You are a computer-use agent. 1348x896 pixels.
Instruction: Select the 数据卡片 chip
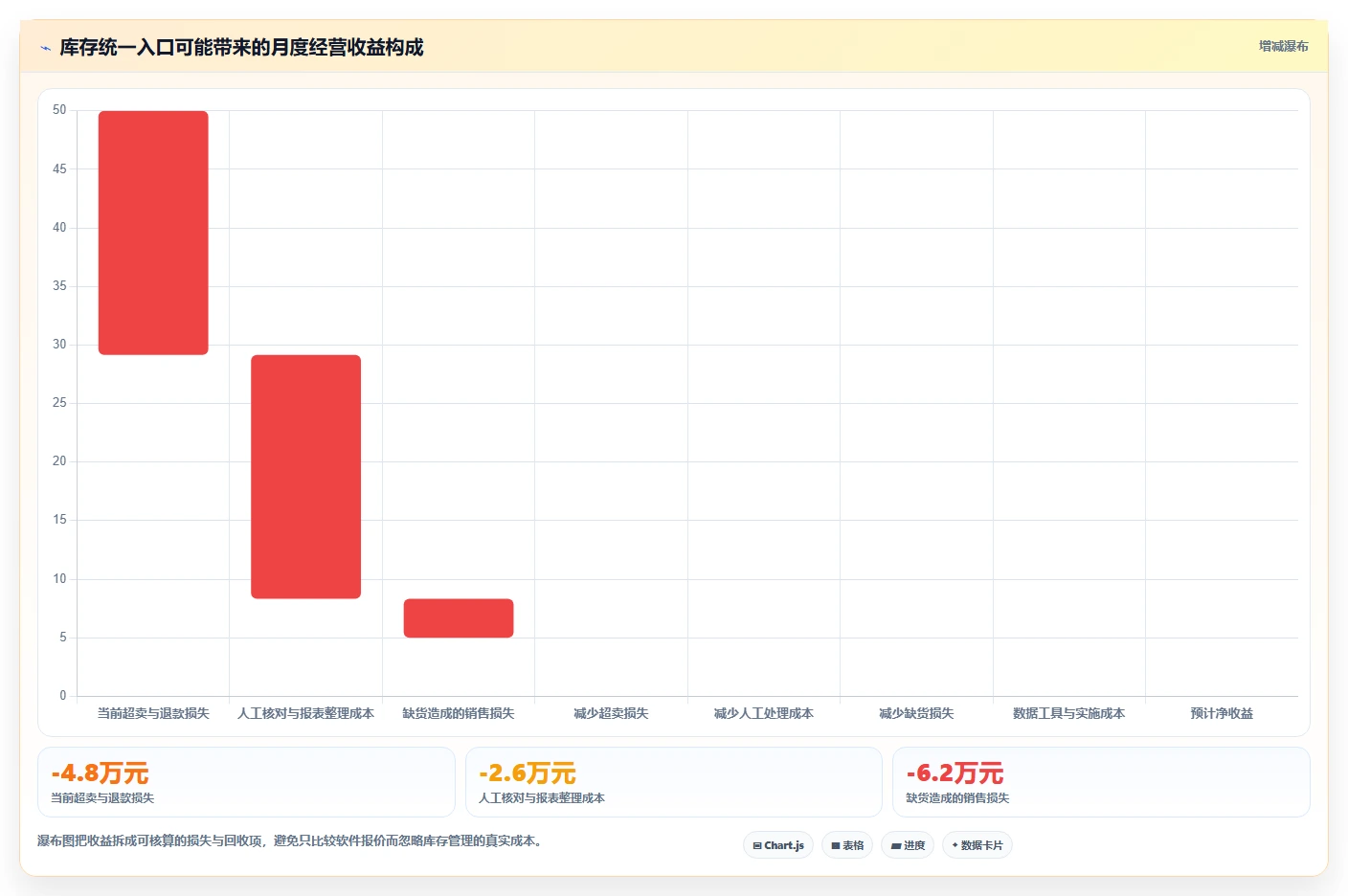[x=977, y=845]
